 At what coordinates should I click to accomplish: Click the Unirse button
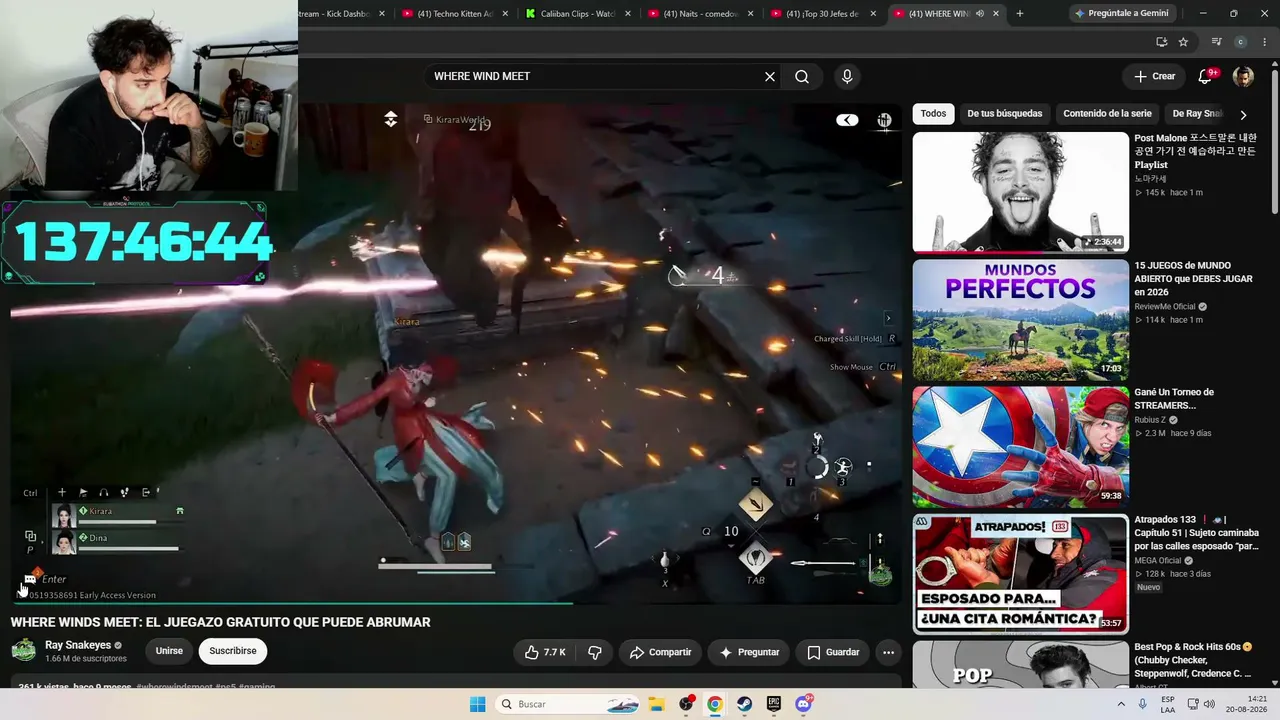point(169,651)
